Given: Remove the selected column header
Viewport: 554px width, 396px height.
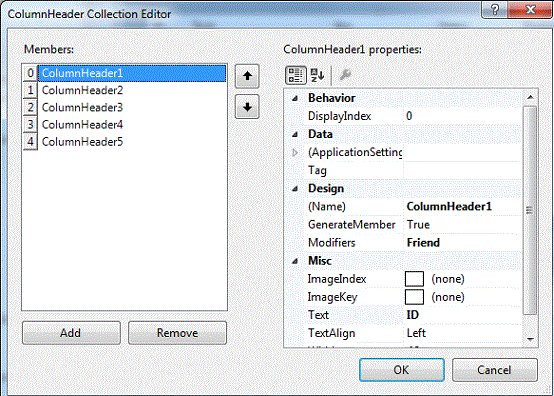Looking at the screenshot, I should 177,333.
